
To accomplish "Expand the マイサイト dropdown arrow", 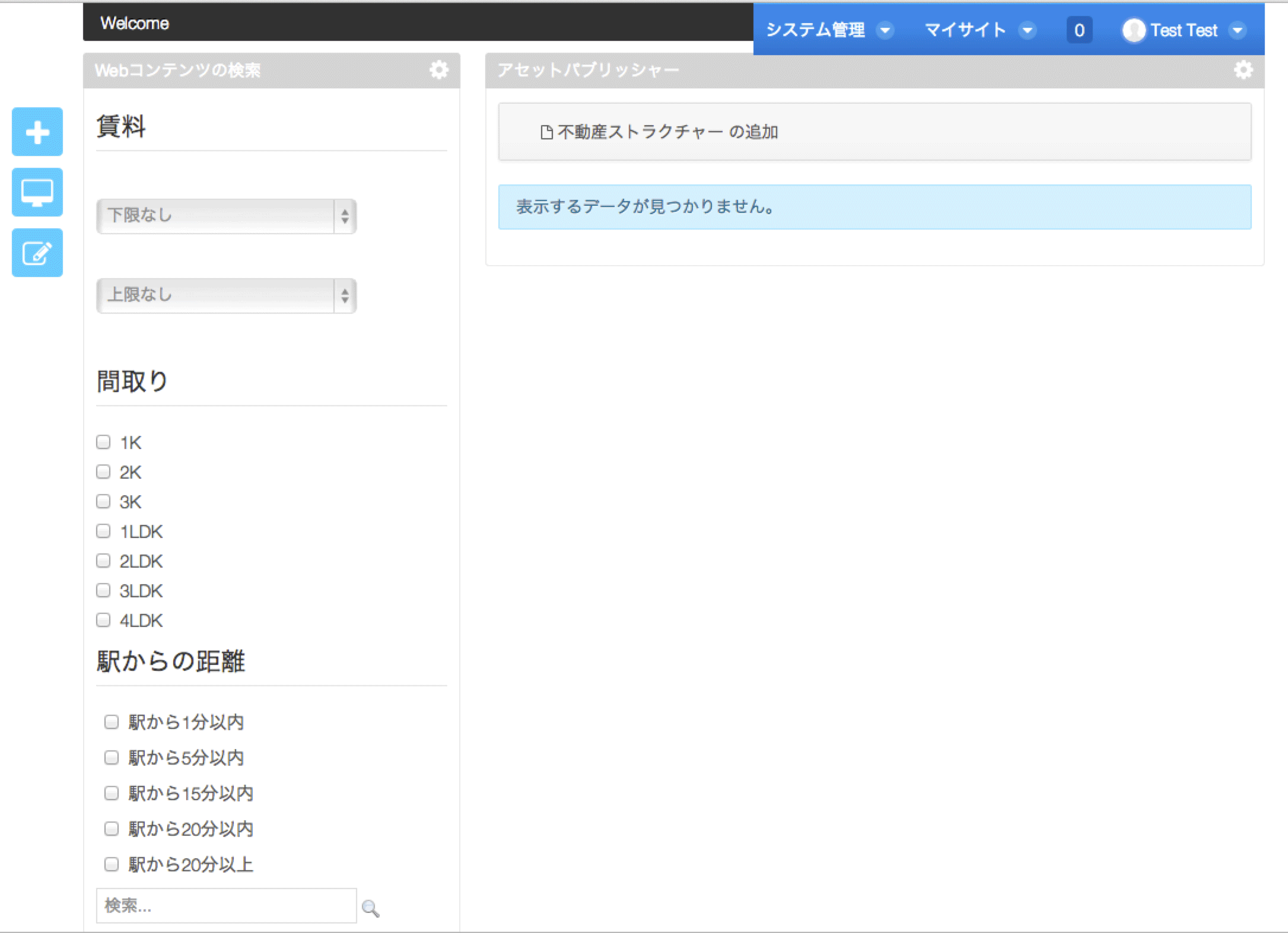I will pyautogui.click(x=1028, y=30).
